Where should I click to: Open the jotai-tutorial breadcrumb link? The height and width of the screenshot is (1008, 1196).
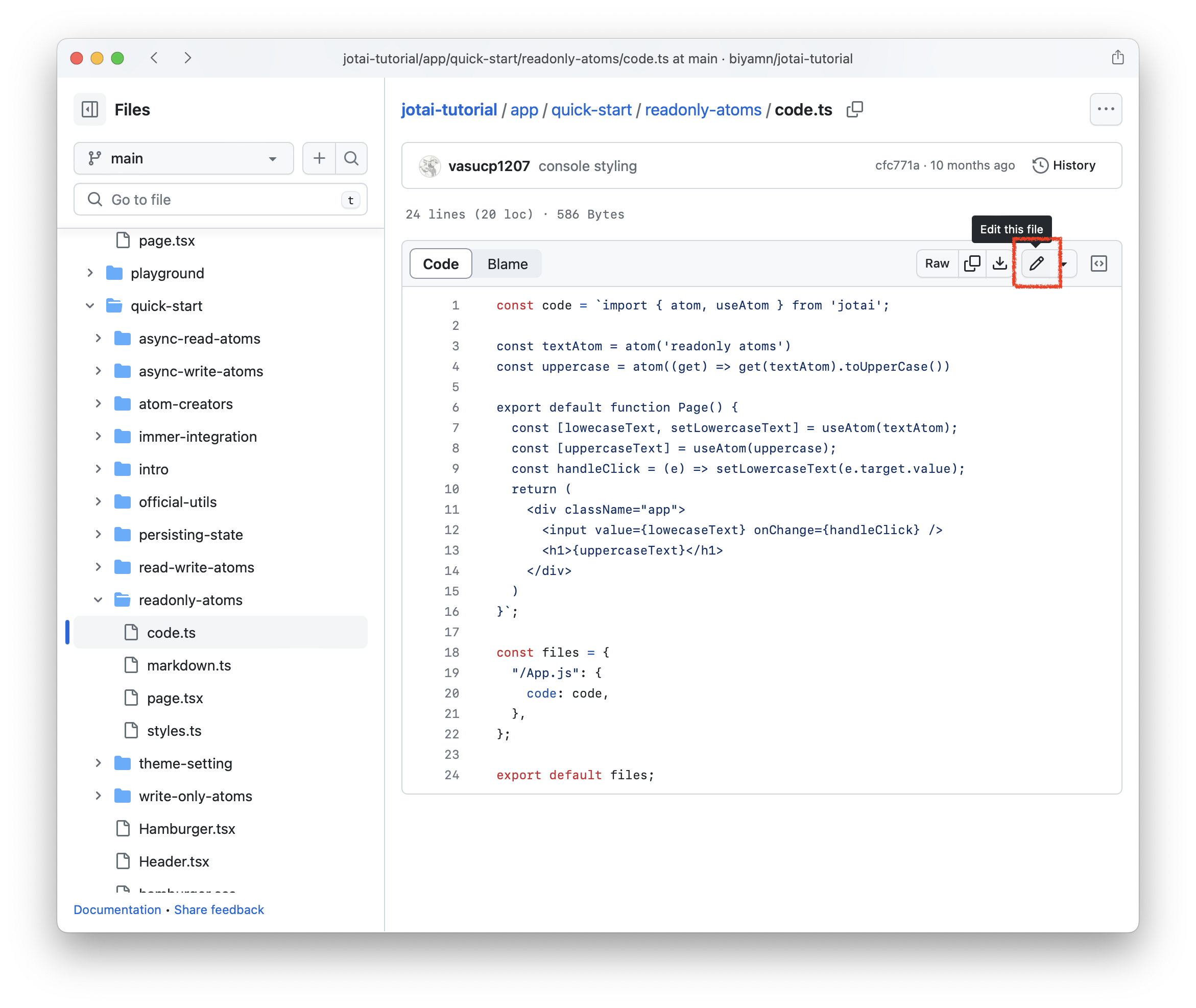pos(448,110)
